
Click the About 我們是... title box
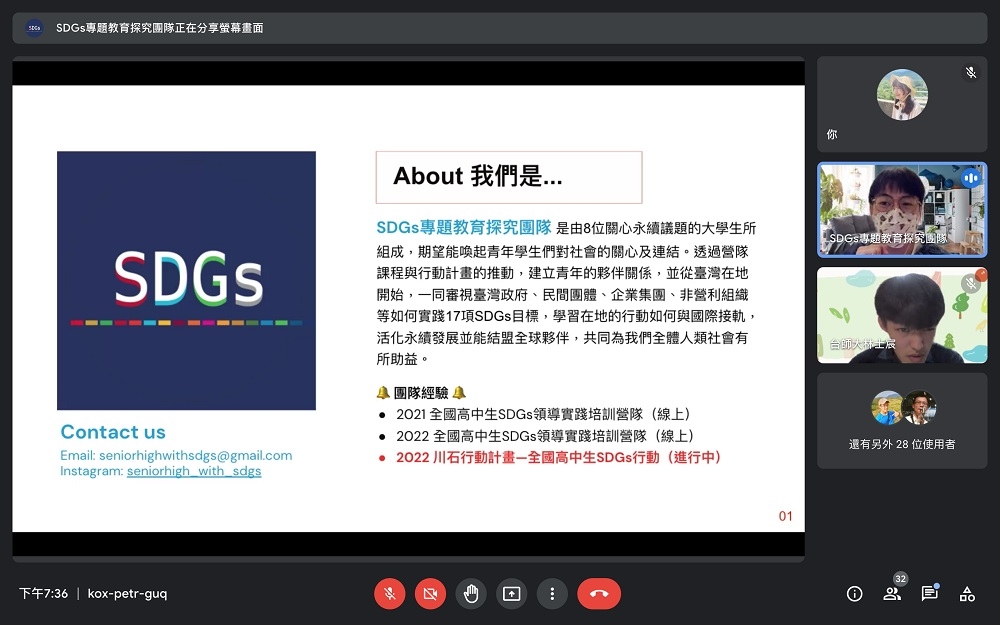(x=509, y=177)
